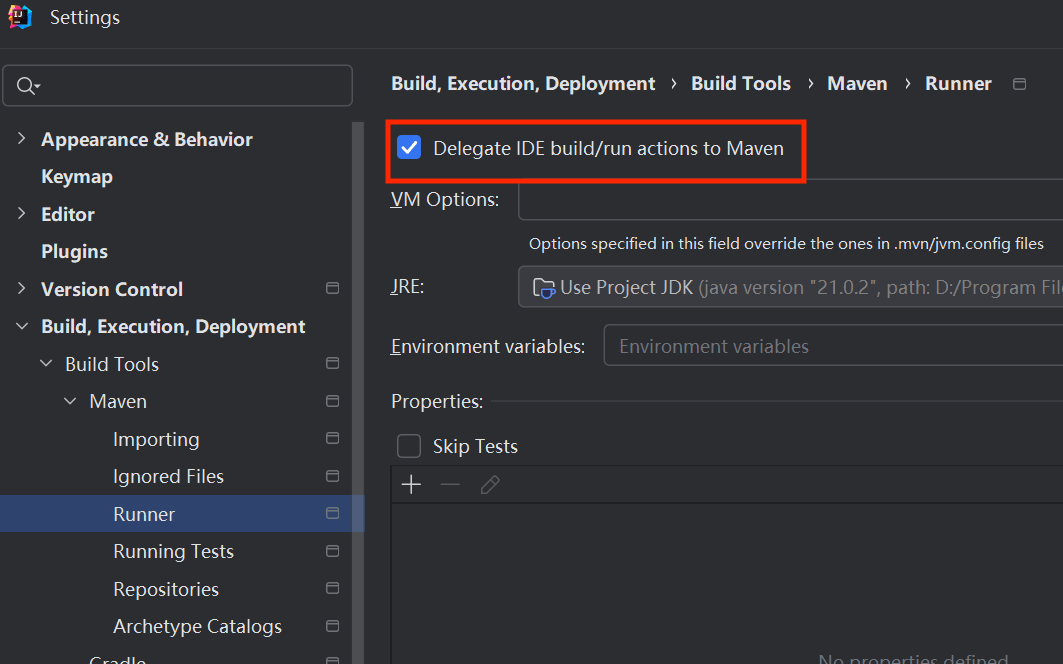1063x664 pixels.
Task: Collapse the Maven tree node
Action: [69, 400]
